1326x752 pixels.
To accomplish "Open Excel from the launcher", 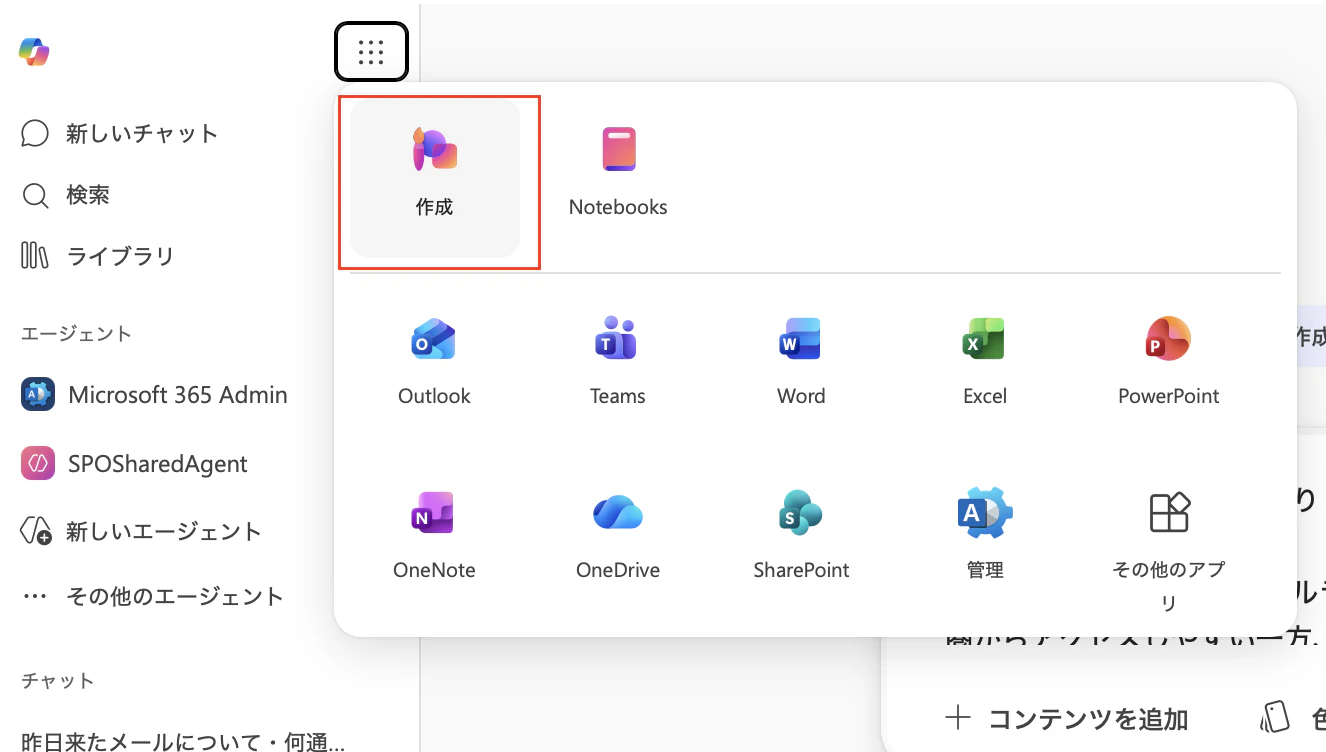I will [x=985, y=361].
